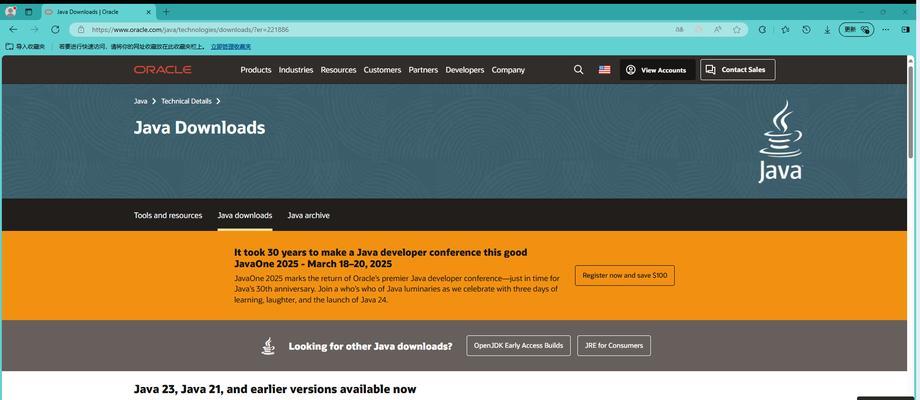920x400 pixels.
Task: Click the import favorites bookmark item
Action: coord(25,46)
